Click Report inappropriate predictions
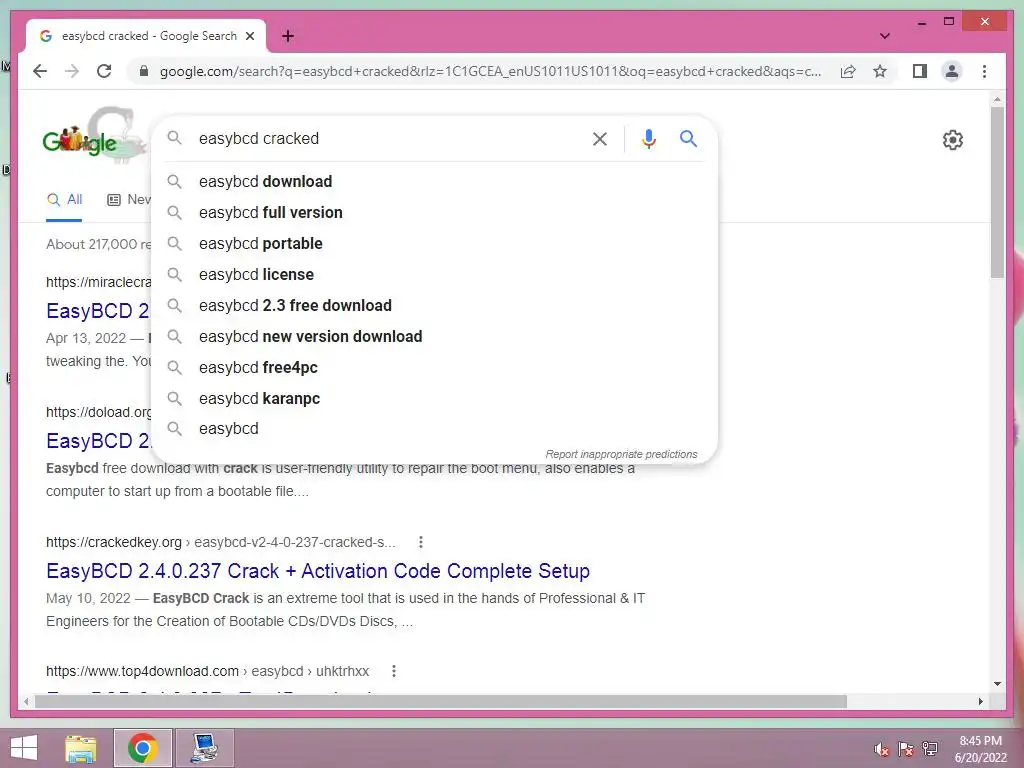Image resolution: width=1024 pixels, height=768 pixels. click(621, 454)
